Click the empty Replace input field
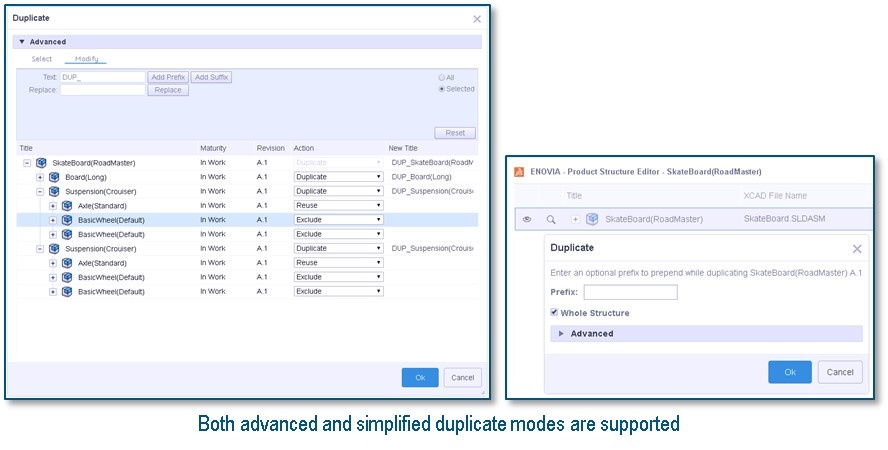This screenshot has height=450, width=888. point(103,90)
